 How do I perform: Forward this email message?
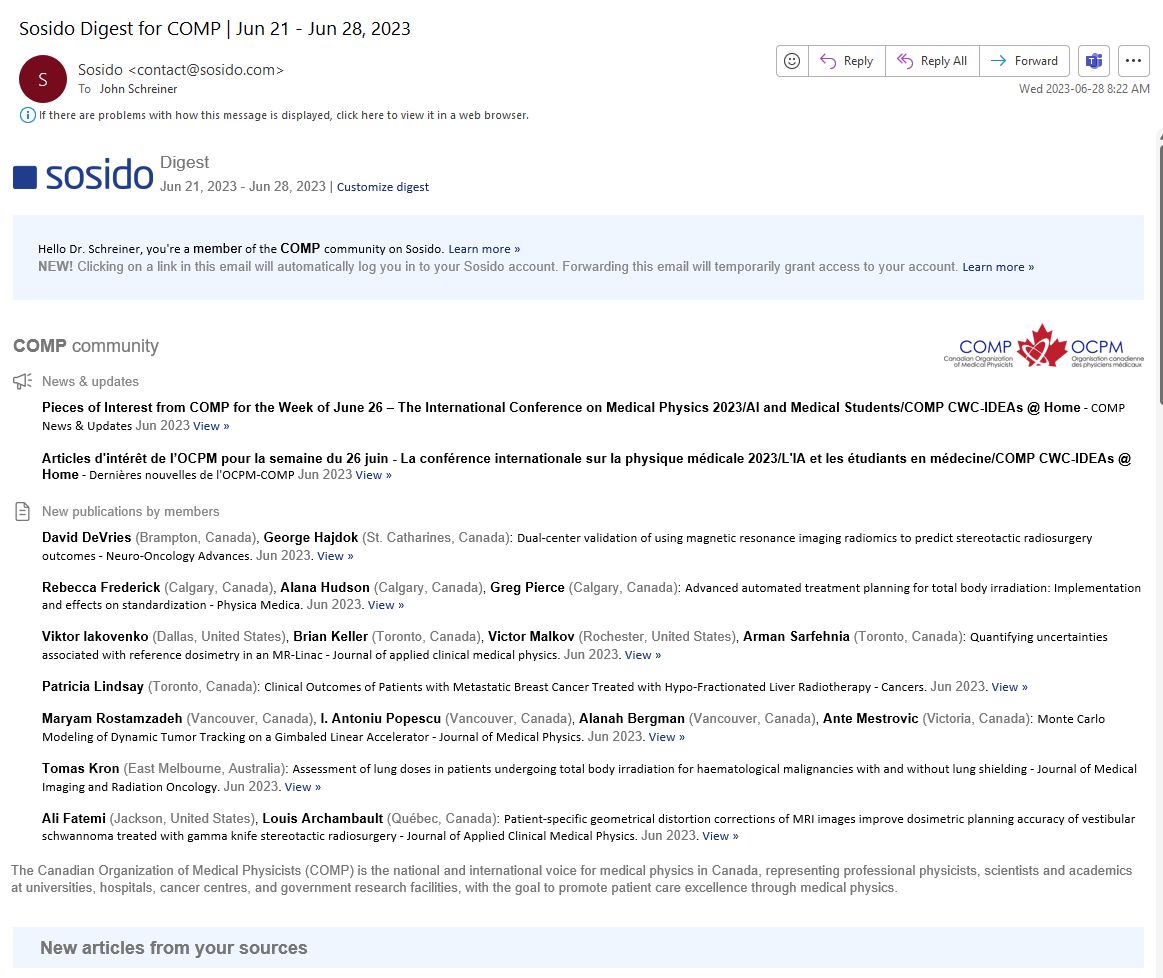(x=1024, y=61)
